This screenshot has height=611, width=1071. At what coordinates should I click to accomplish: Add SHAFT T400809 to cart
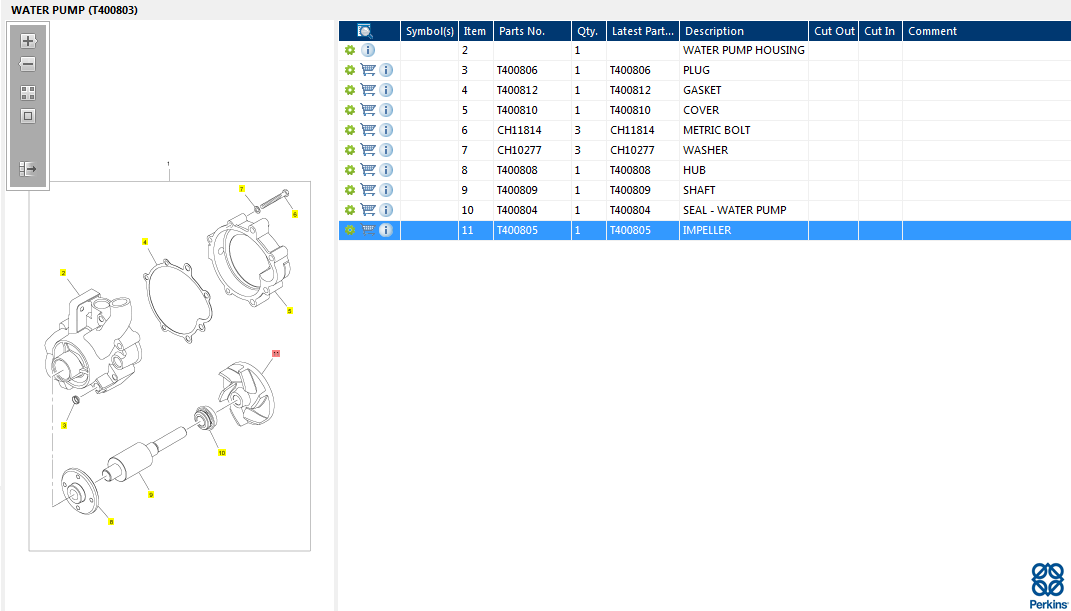pos(368,190)
